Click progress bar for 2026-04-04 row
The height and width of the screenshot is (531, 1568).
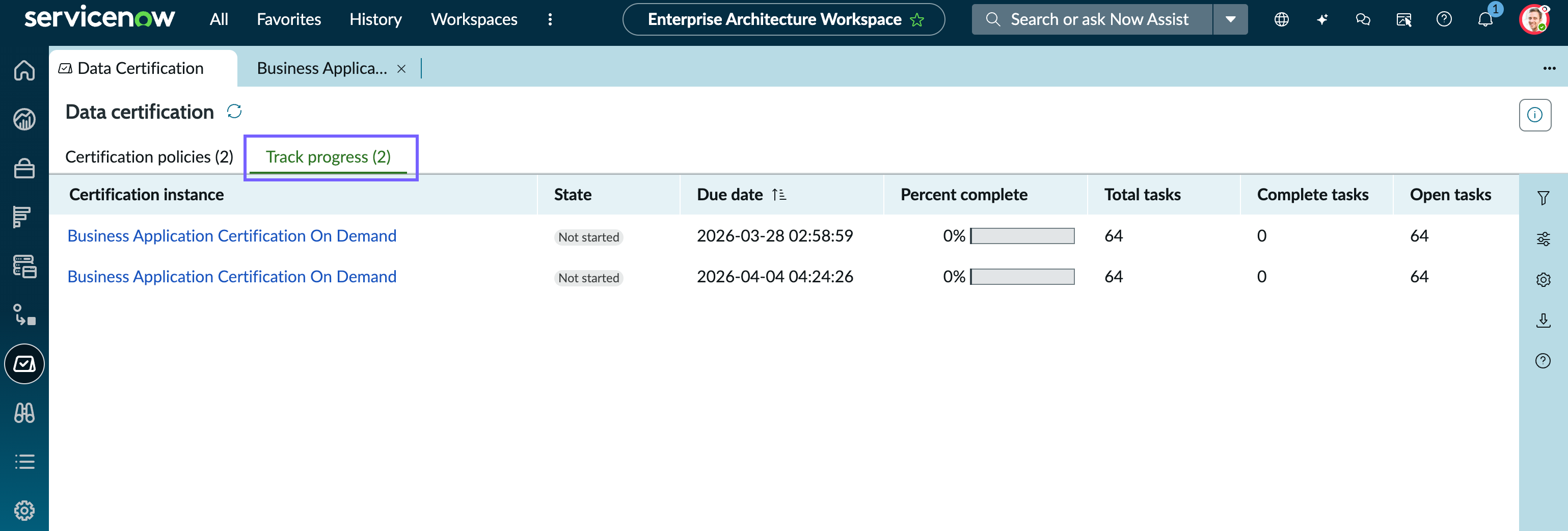point(1022,277)
